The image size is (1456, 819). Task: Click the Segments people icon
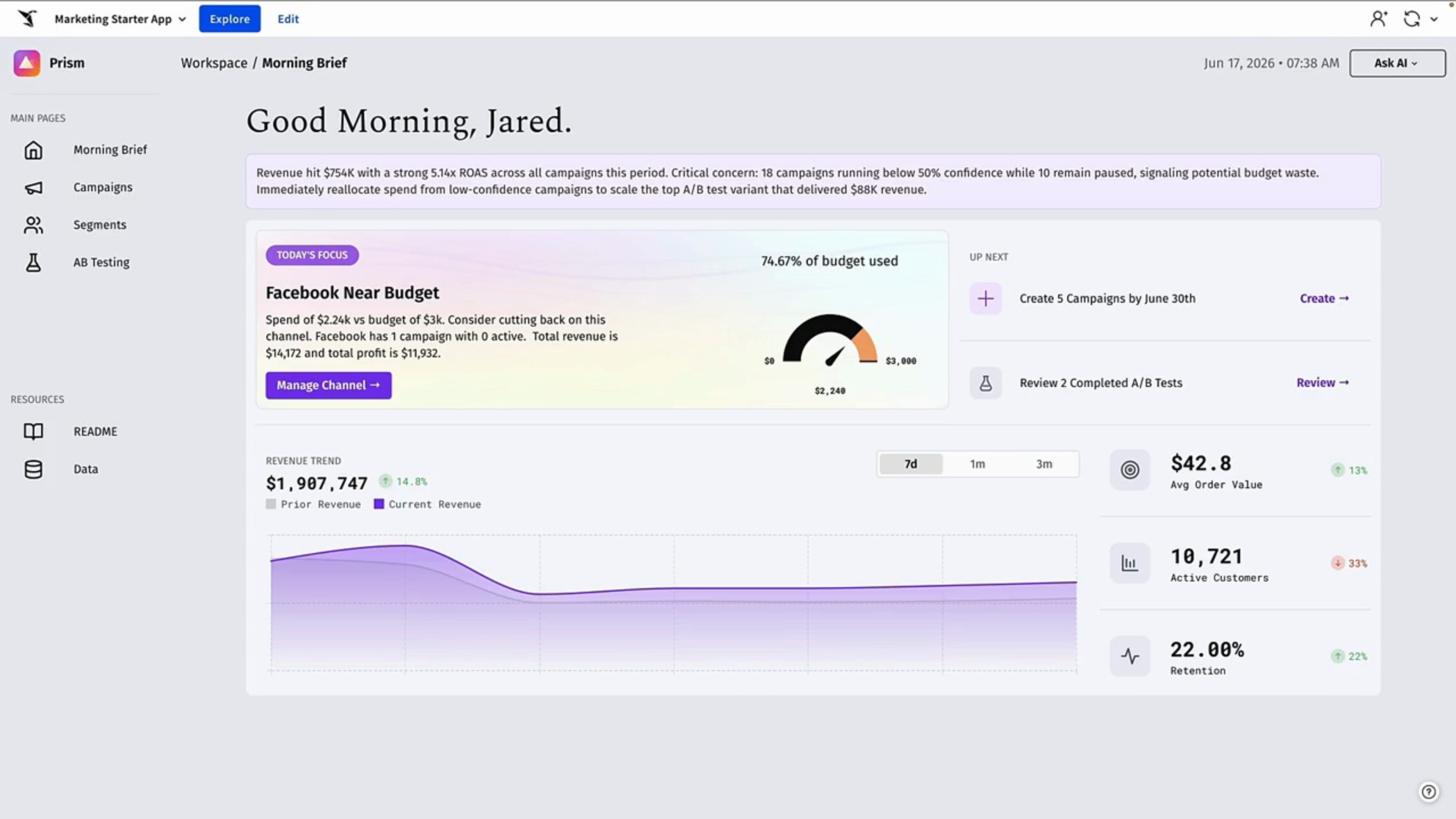coord(33,225)
